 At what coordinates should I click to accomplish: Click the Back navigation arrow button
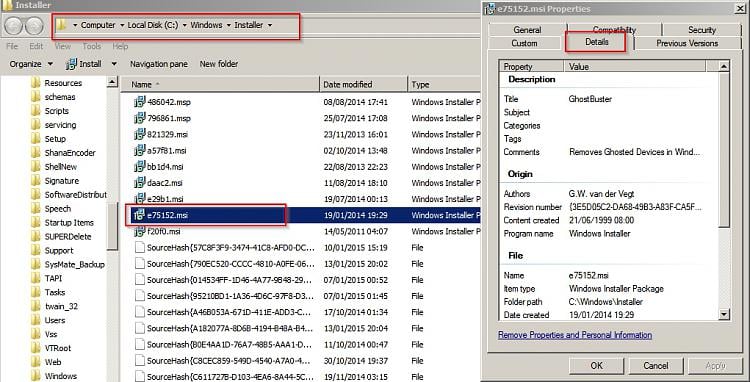tap(14, 25)
